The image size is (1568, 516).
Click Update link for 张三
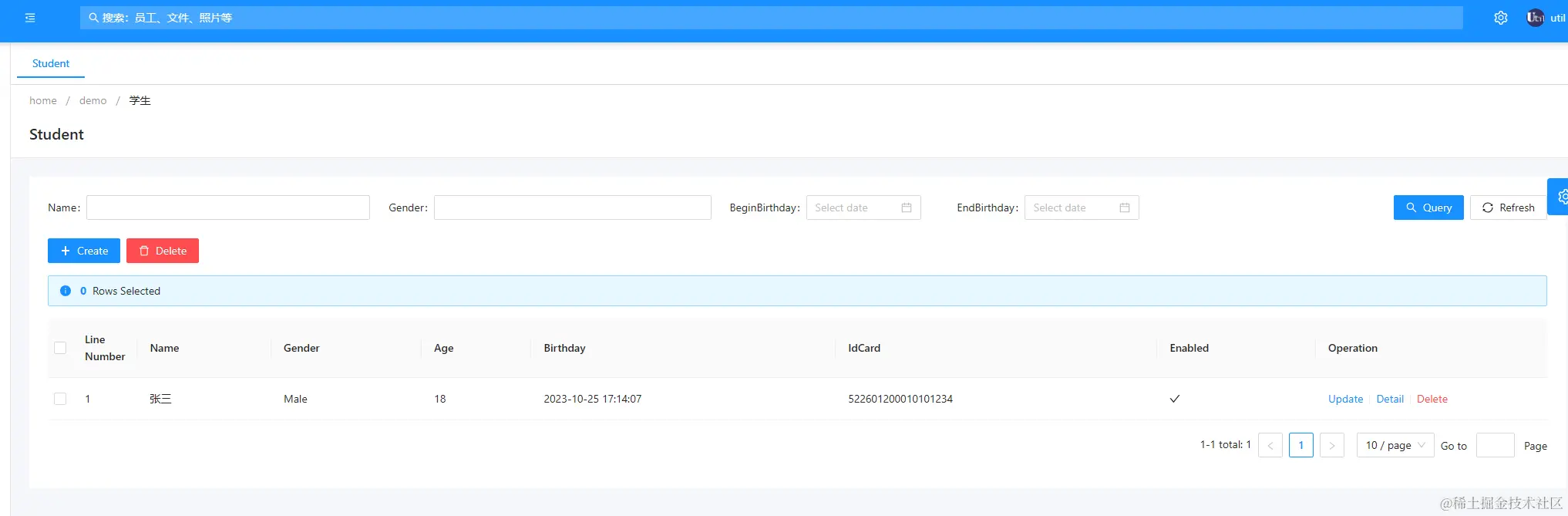tap(1345, 399)
